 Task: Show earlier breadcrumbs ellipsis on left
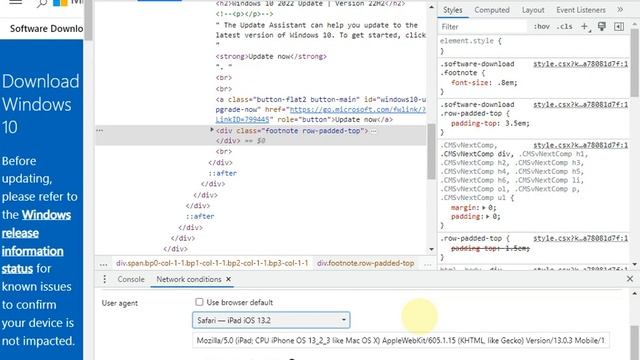click(103, 264)
